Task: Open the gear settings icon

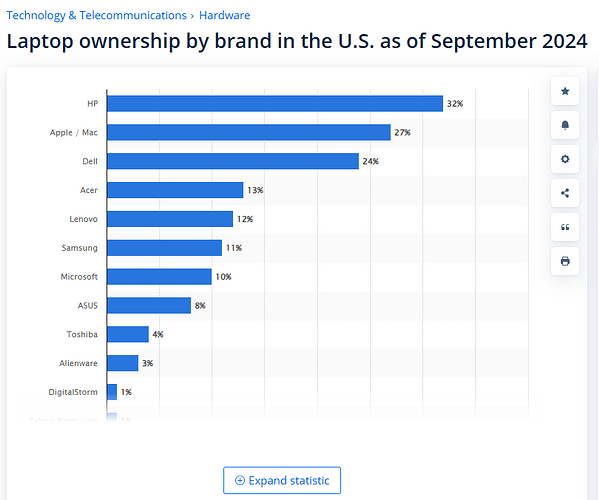Action: 565,159
